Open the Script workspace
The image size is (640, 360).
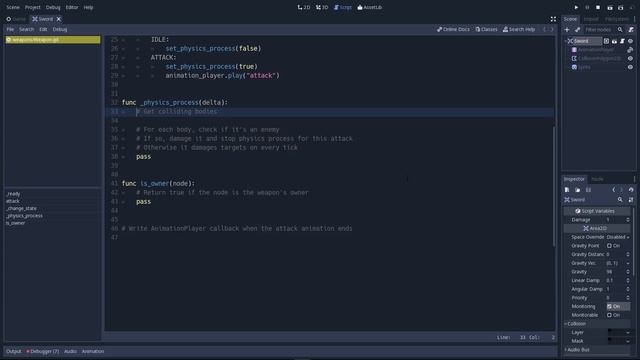pos(342,7)
